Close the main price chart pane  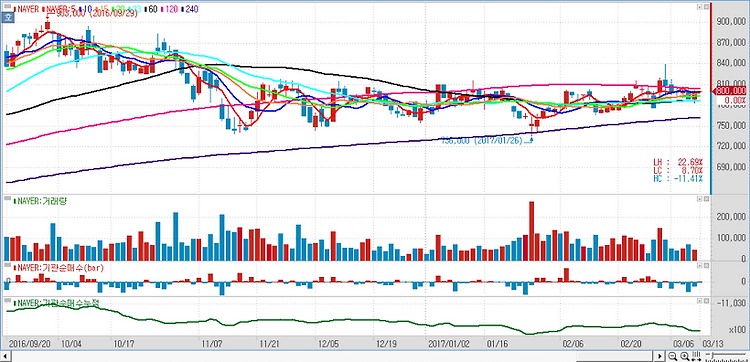click(706, 7)
